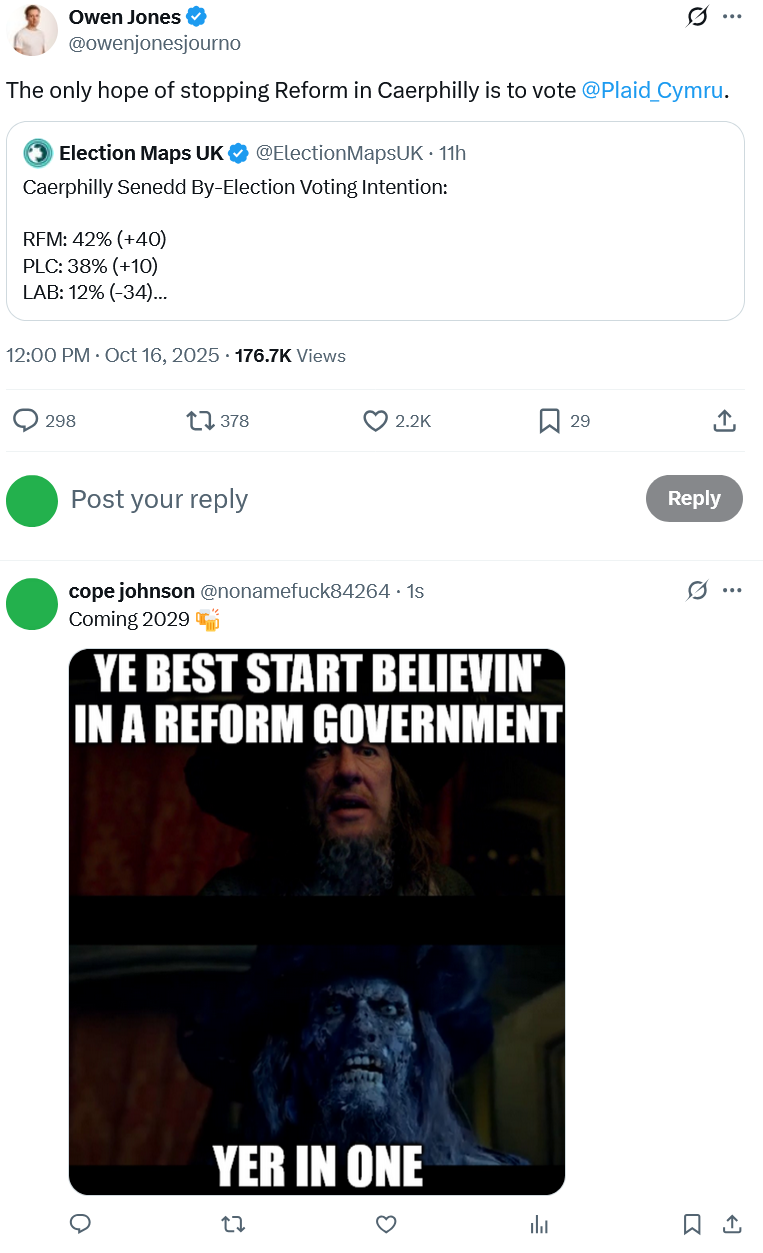This screenshot has width=763, height=1253.
Task: Reply to cope johnson's comment
Action: [82, 1224]
